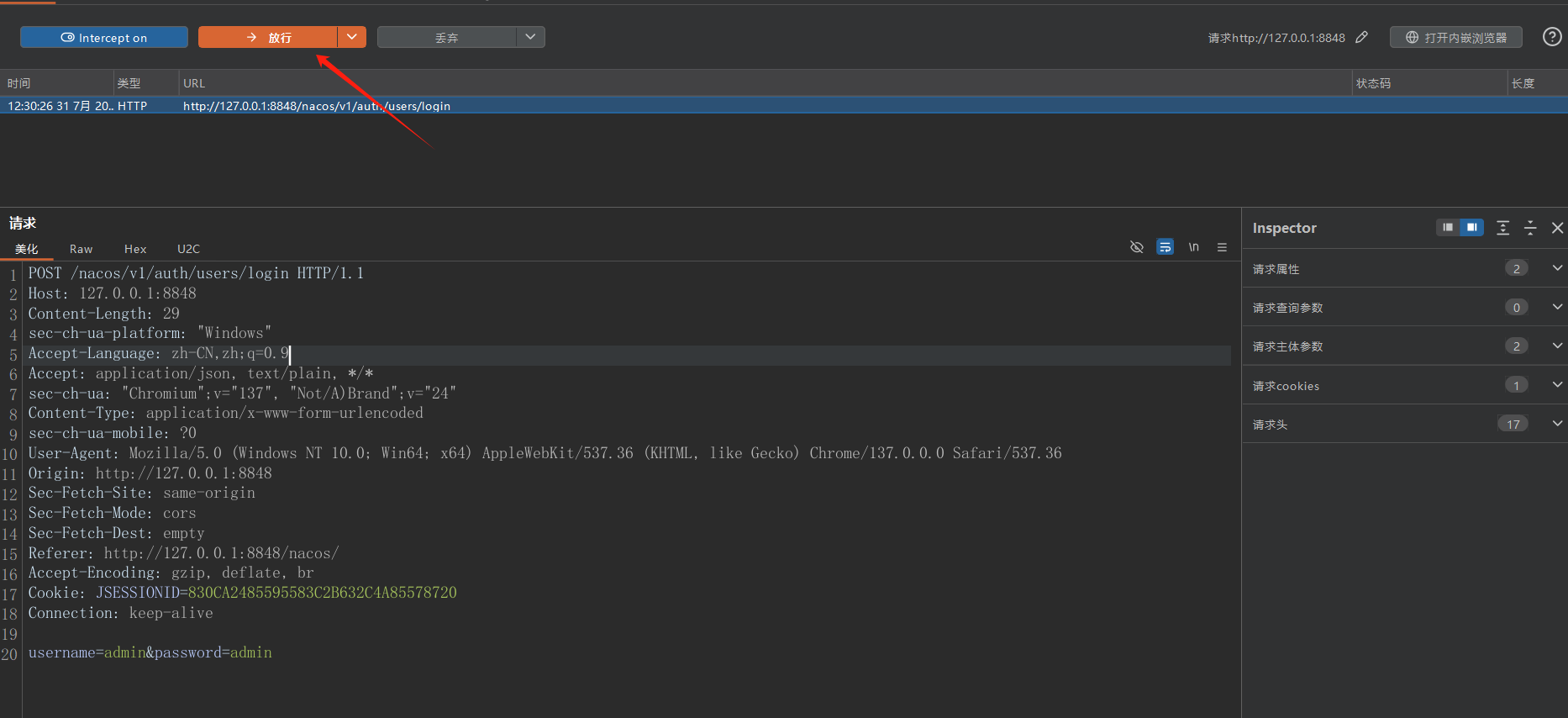Click the sec-ch-ua-platform header line
Viewport: 1568px width, 718px height.
pos(150,333)
